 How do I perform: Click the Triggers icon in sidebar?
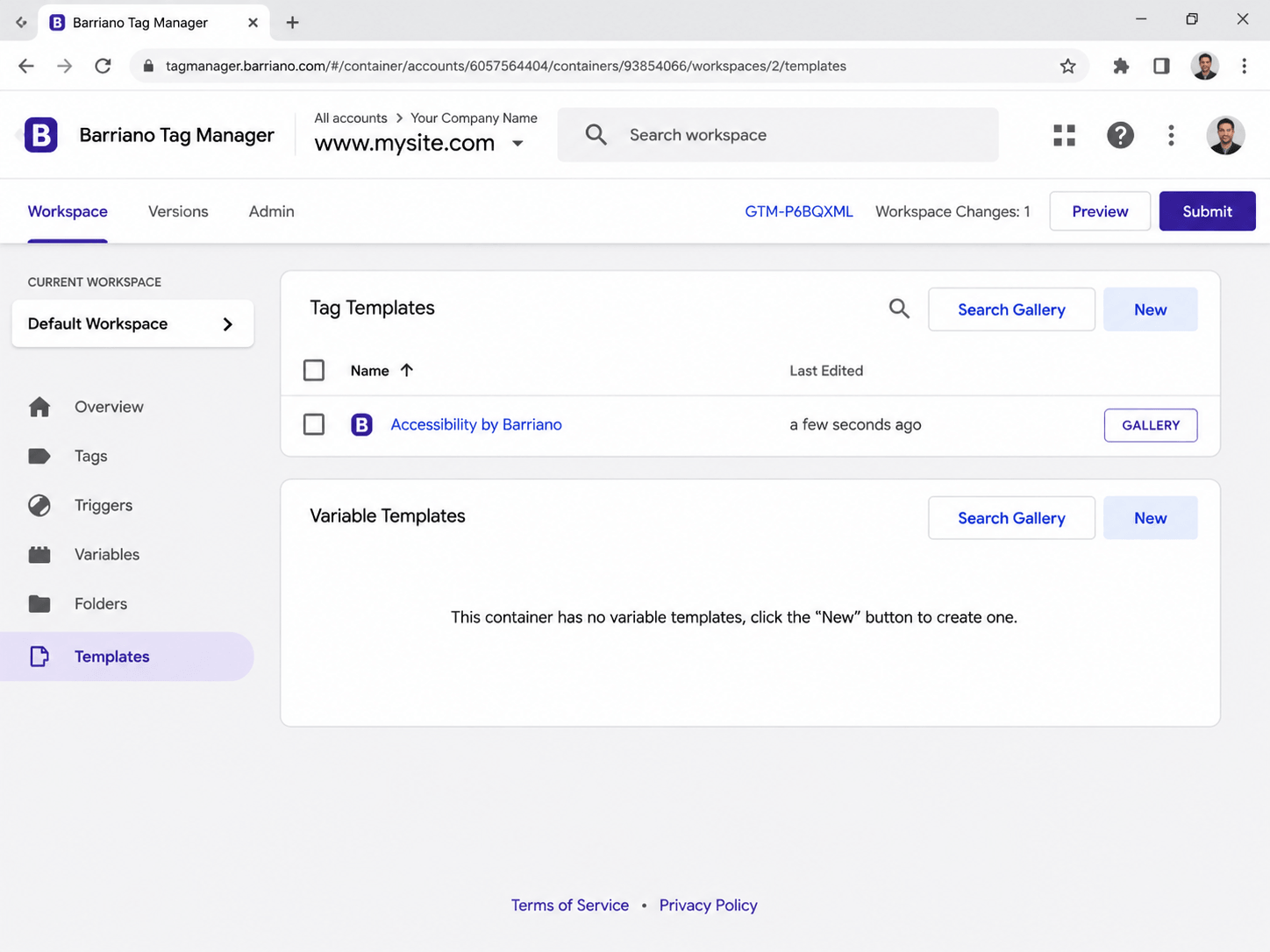[39, 505]
